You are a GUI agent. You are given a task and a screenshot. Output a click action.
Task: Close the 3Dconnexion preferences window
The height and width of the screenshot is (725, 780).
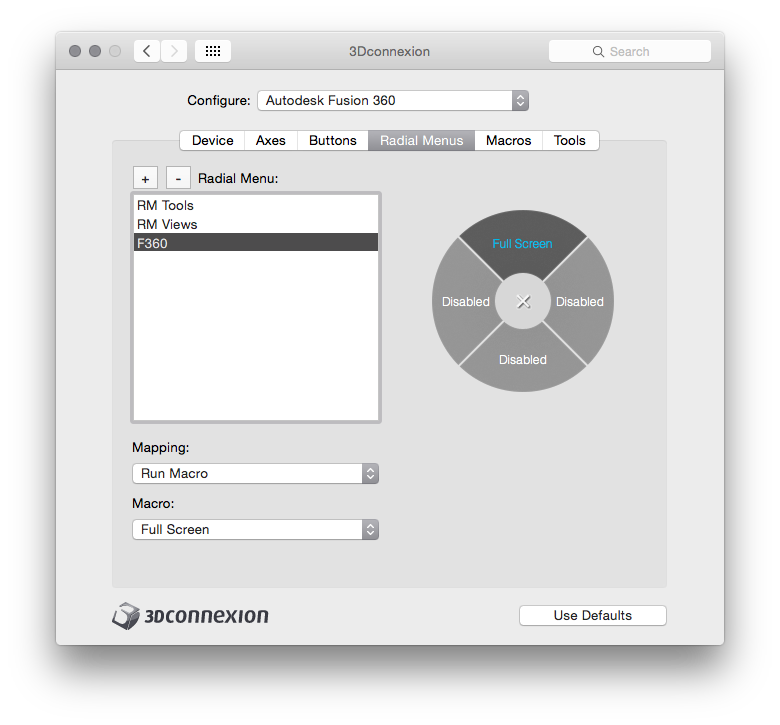point(75,51)
